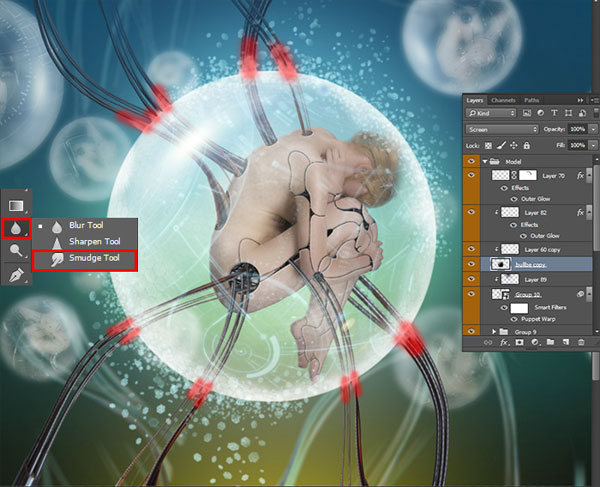This screenshot has width=600, height=487.
Task: Toggle the layer filtering switch
Action: point(596,113)
